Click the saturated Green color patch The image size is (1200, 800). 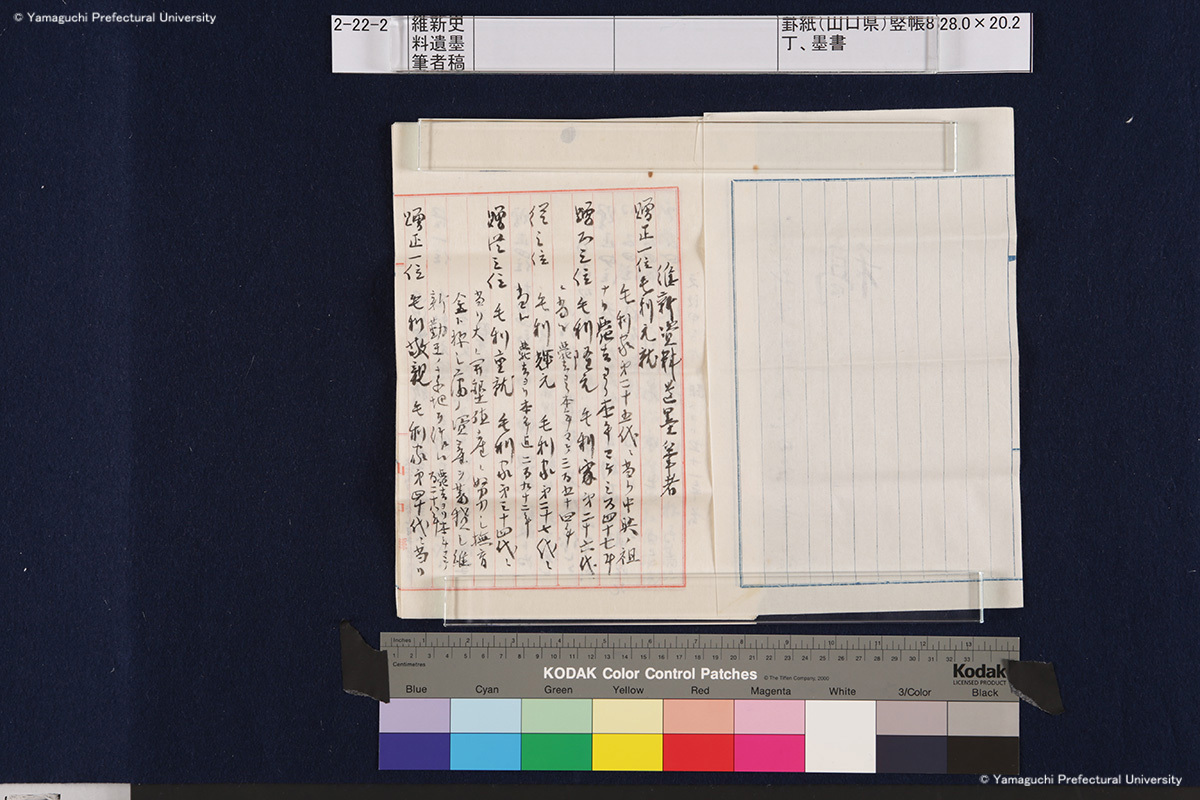pos(556,752)
